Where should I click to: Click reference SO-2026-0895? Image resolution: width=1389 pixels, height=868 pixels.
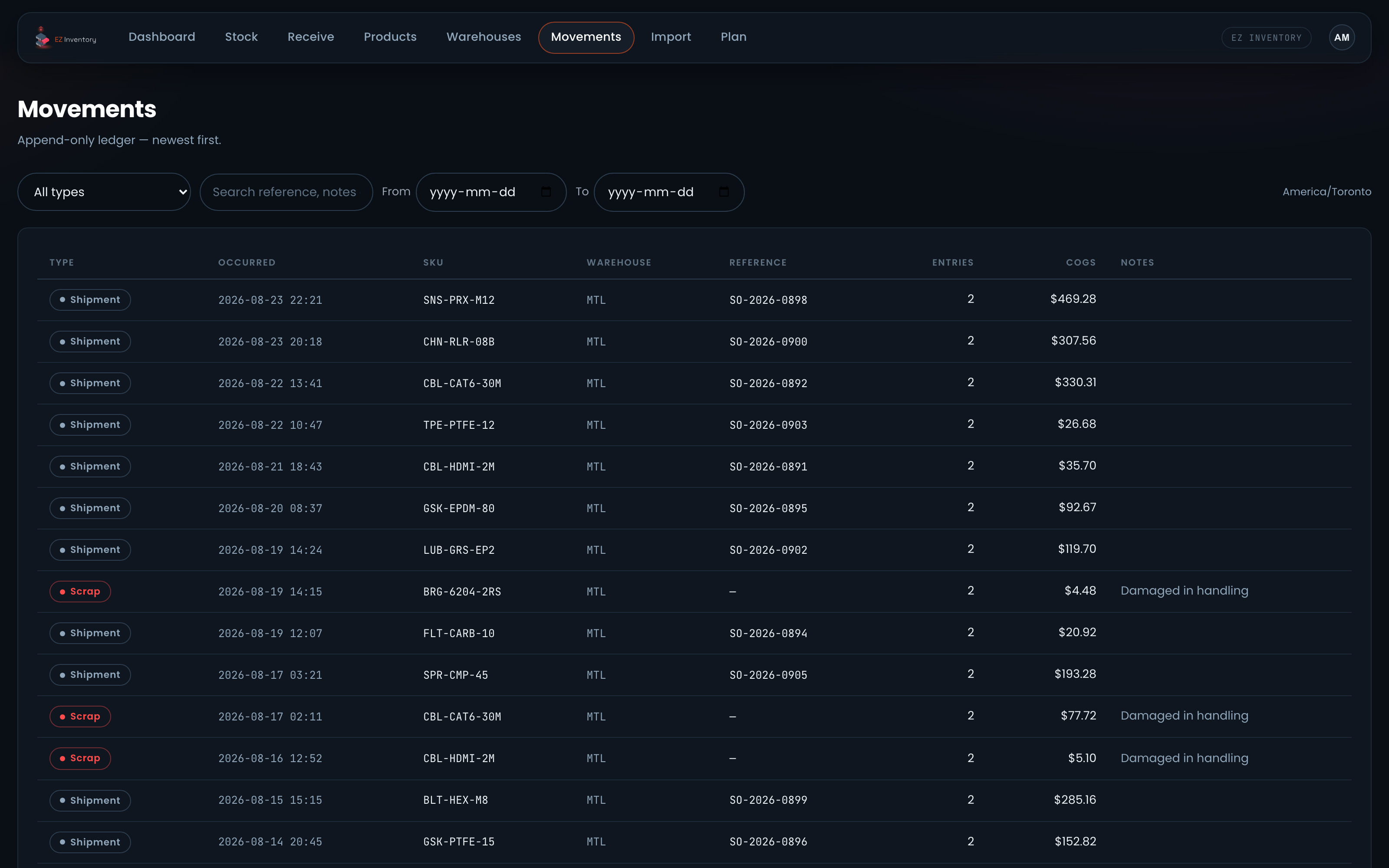768,508
